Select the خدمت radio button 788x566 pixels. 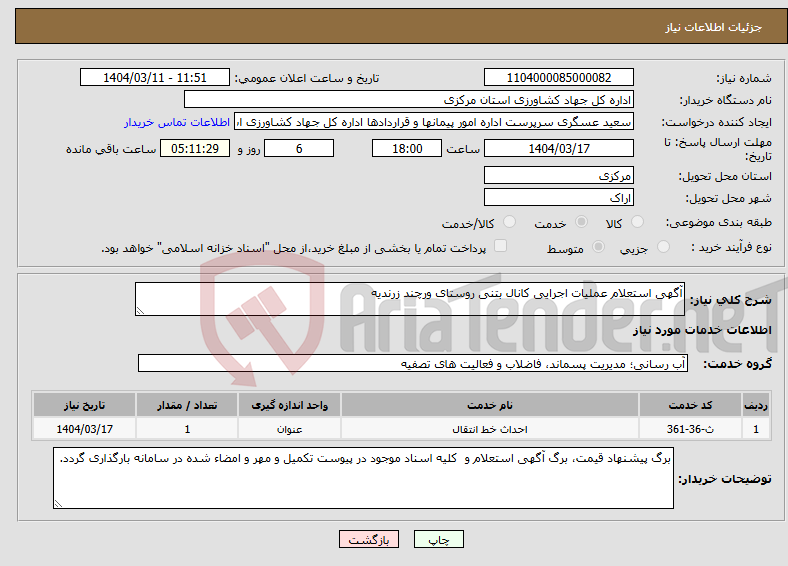point(581,222)
